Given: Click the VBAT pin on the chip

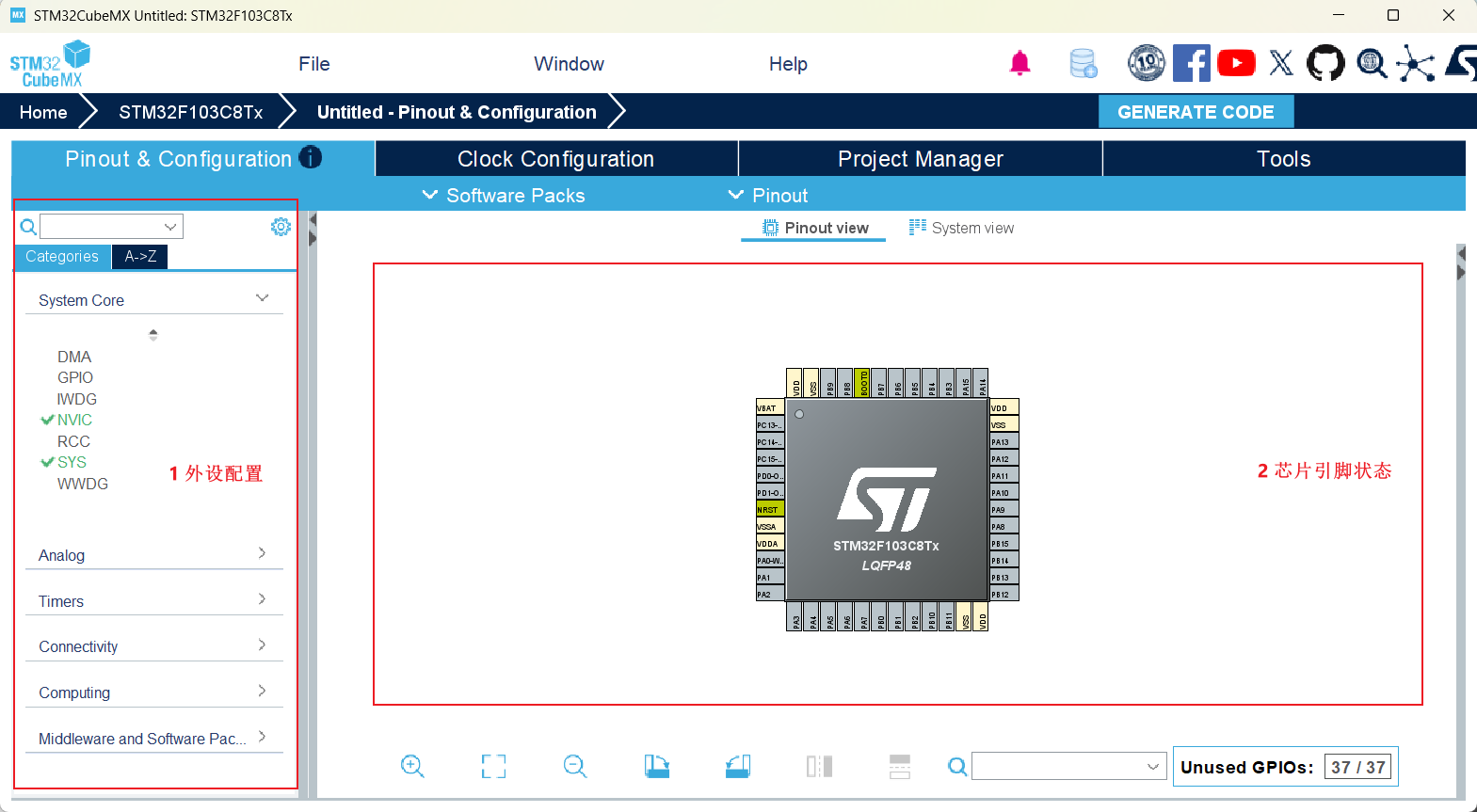Looking at the screenshot, I should 770,407.
